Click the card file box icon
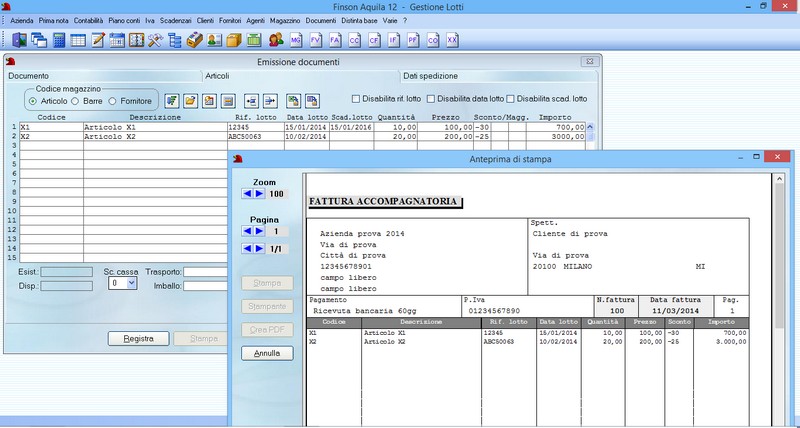Screen dimensions: 800x428 (x=194, y=40)
